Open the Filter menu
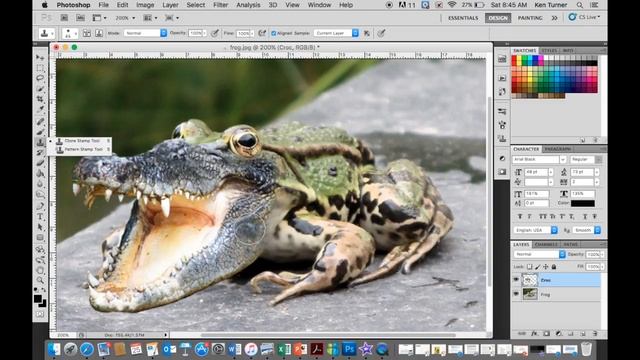This screenshot has width=640, height=360. click(x=220, y=5)
